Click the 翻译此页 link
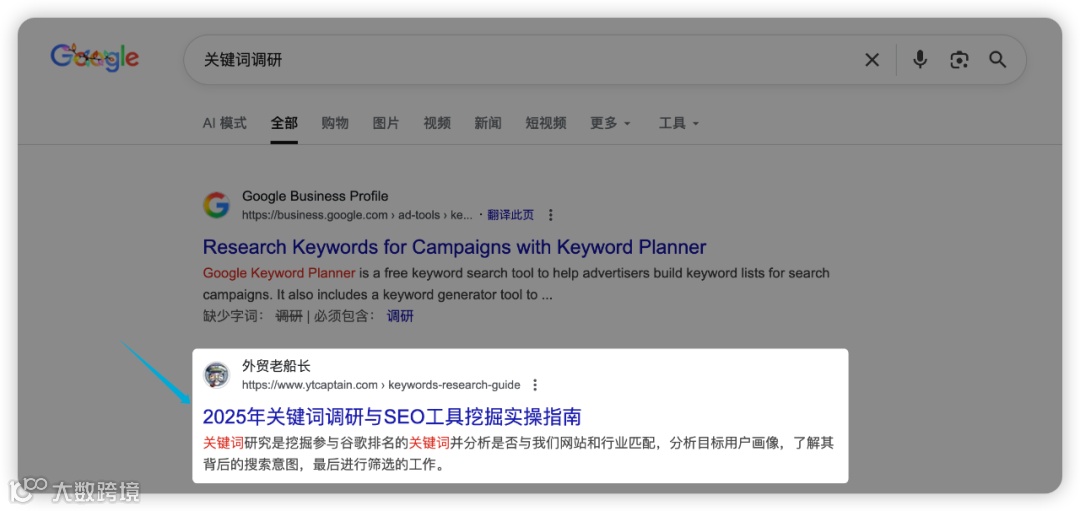This screenshot has height=511, width=1080. (x=510, y=215)
